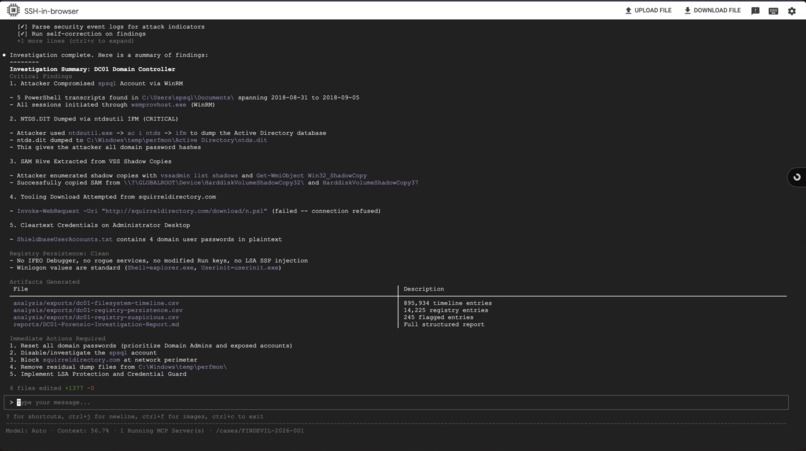Click the shortcuts hint line below input
This screenshot has height=451, width=806.
(135, 417)
